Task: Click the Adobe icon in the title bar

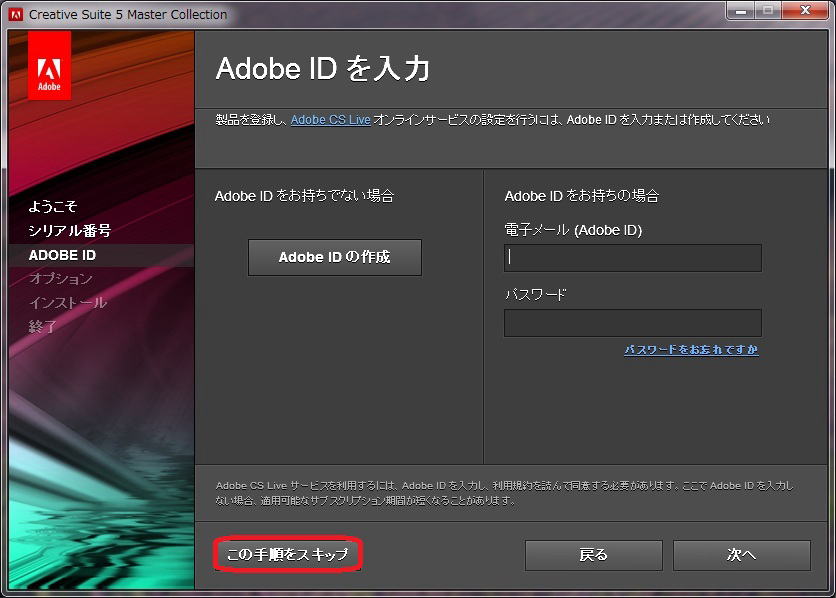Action: (x=16, y=14)
